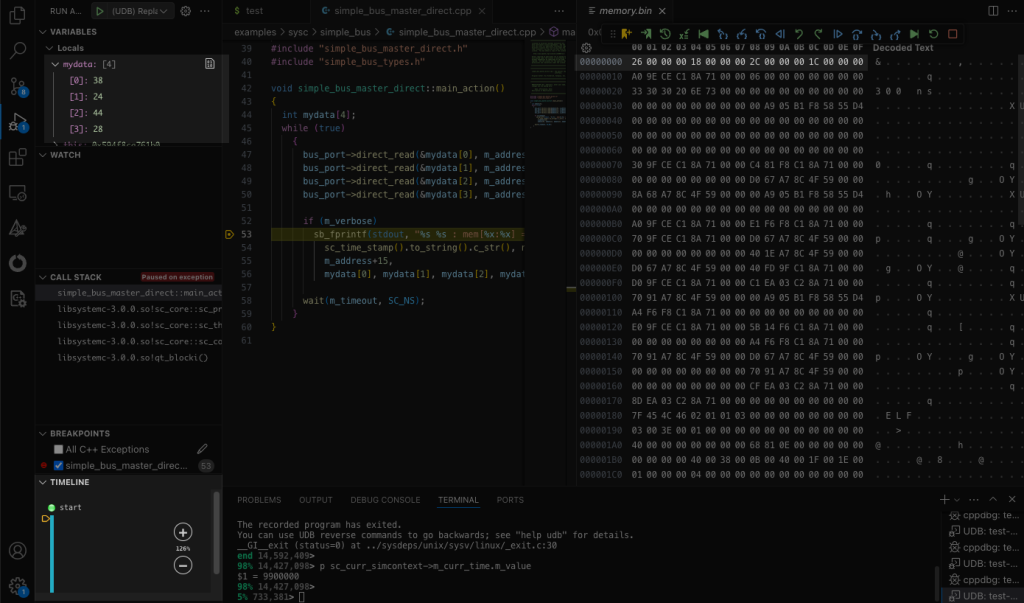Open the OUTPUT panel tab
This screenshot has height=603, width=1024.
315,500
